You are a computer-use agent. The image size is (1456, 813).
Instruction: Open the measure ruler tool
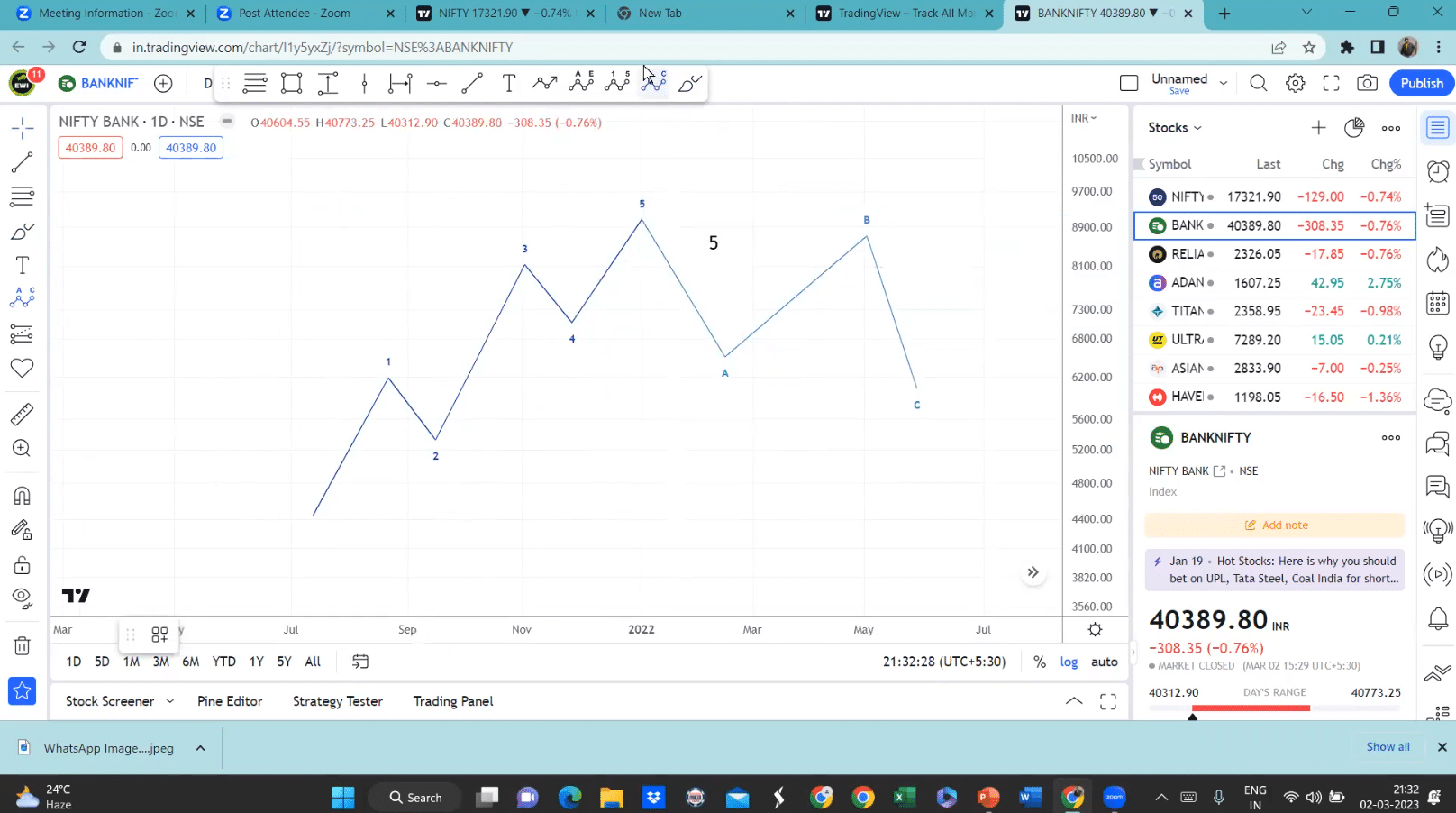(x=22, y=414)
